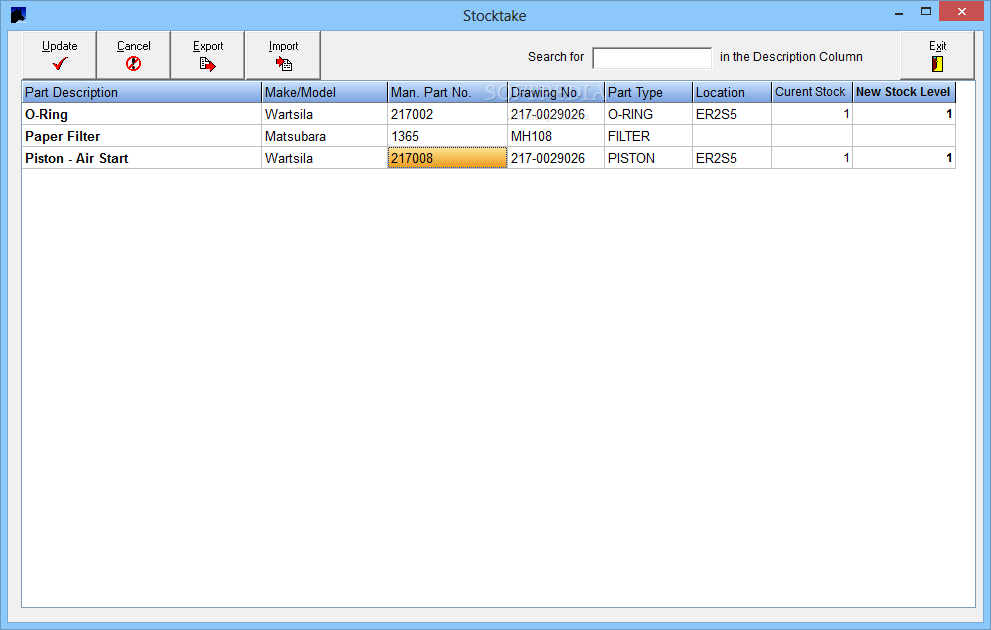991x630 pixels.
Task: Click the Exit door button
Action: pyautogui.click(x=937, y=55)
